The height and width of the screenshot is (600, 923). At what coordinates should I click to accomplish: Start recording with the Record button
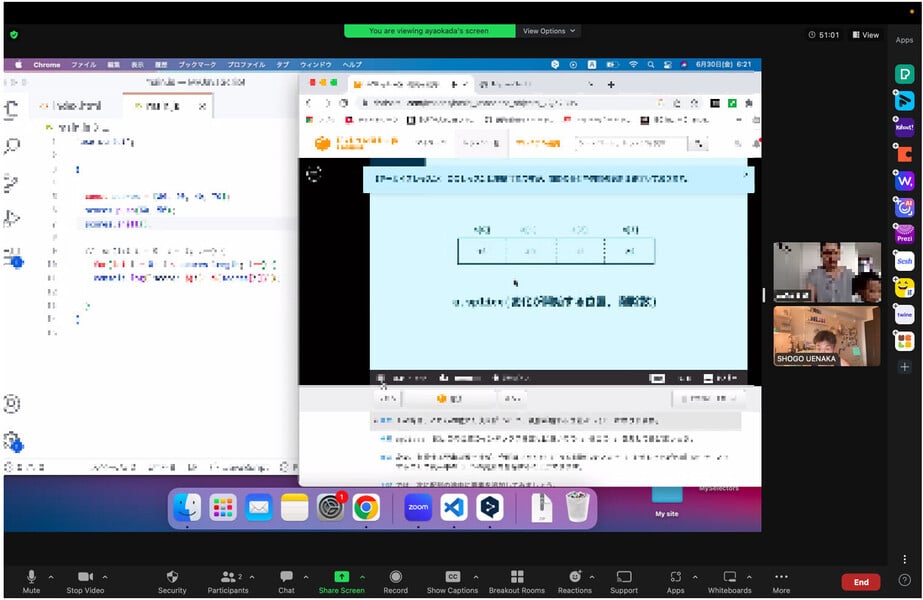click(396, 580)
